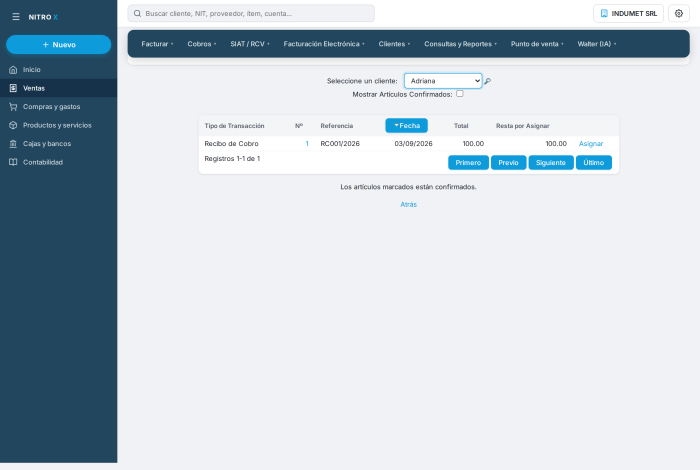
Task: Click the Último pagination button
Action: [594, 162]
